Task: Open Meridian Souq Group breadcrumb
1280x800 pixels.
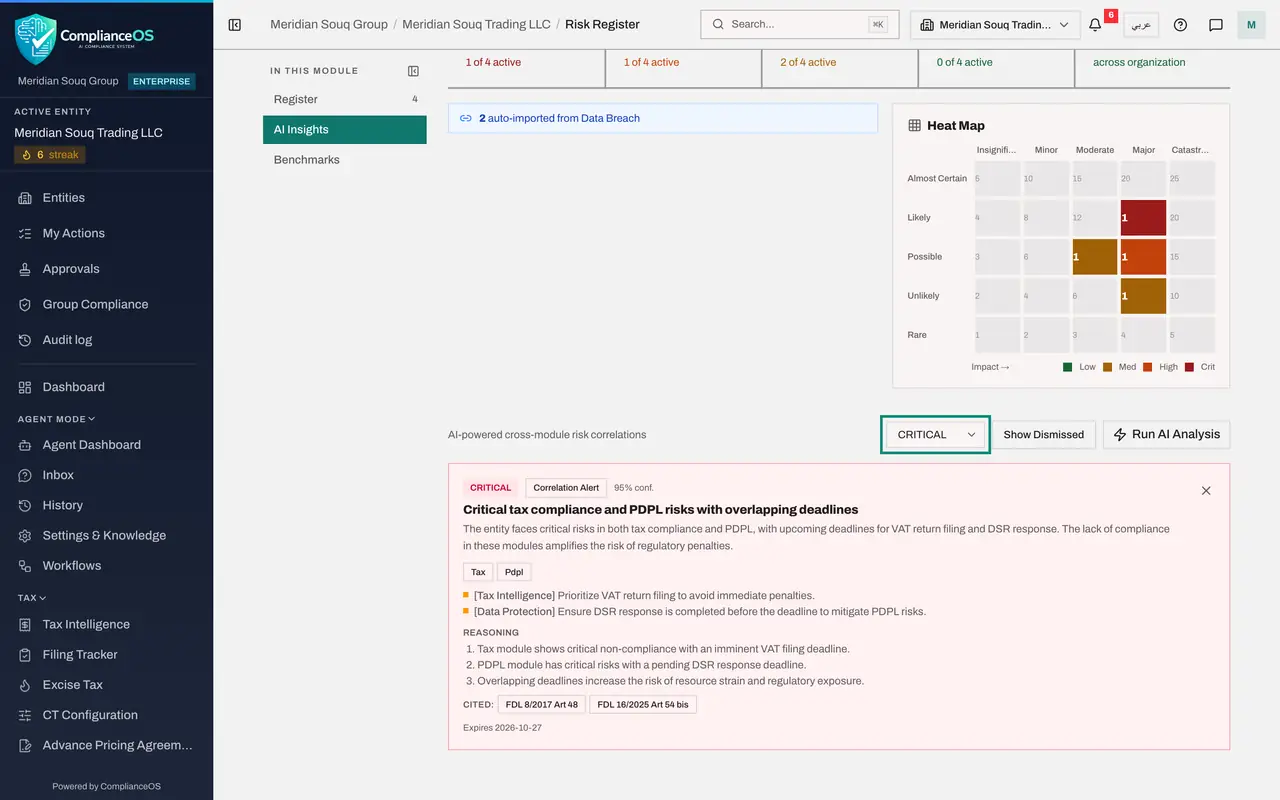Action: (329, 24)
